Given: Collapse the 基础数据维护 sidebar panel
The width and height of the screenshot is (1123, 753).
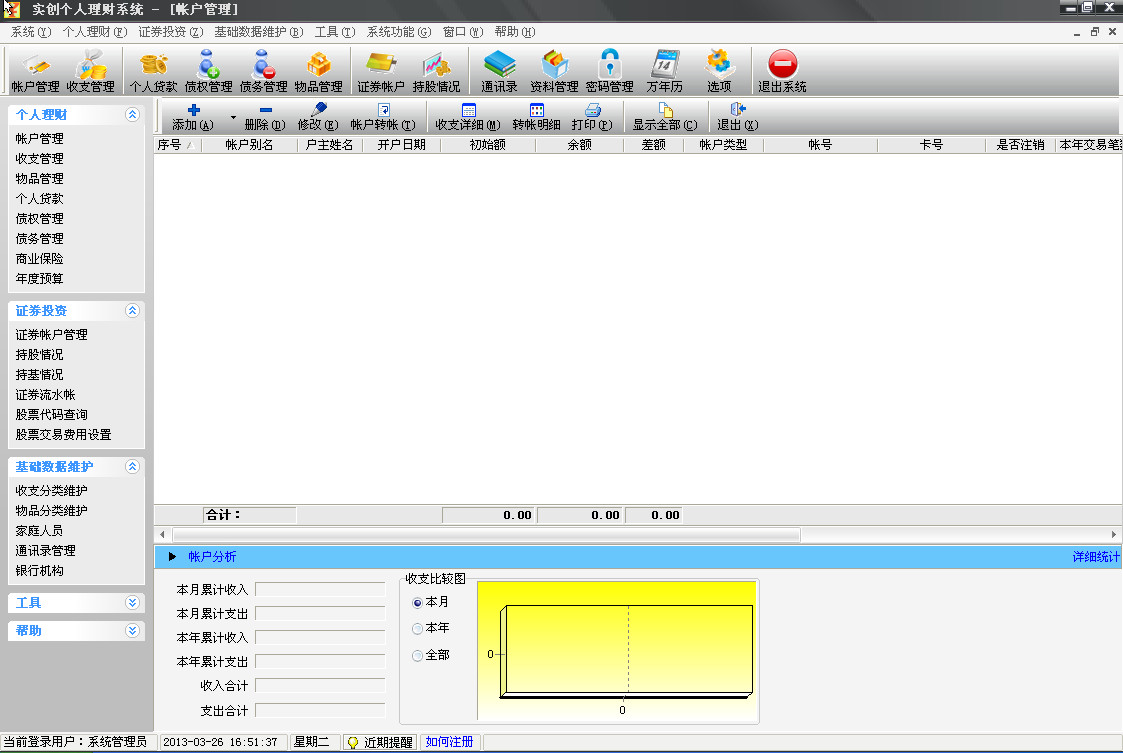Looking at the screenshot, I should point(132,466).
